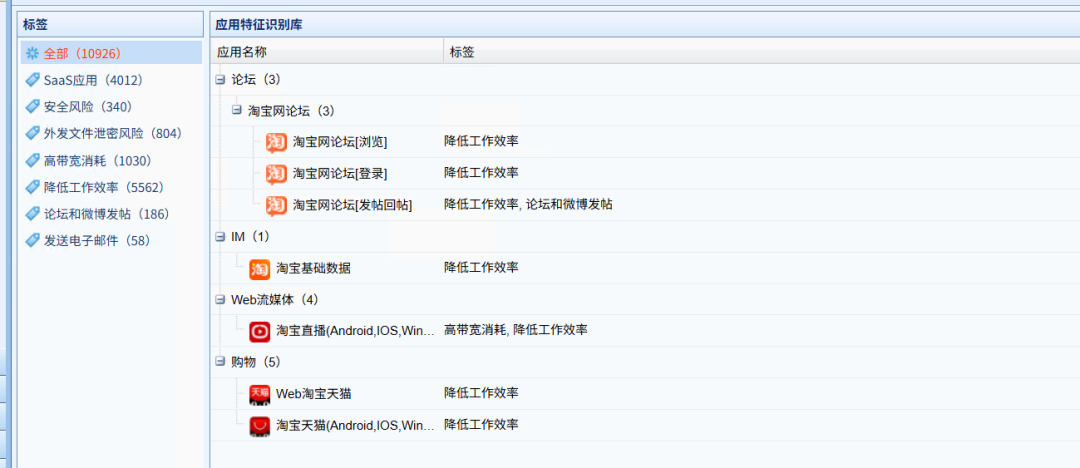
Task: Click the 降低工作效率 tag of 淘宝基础数据
Action: tap(481, 267)
